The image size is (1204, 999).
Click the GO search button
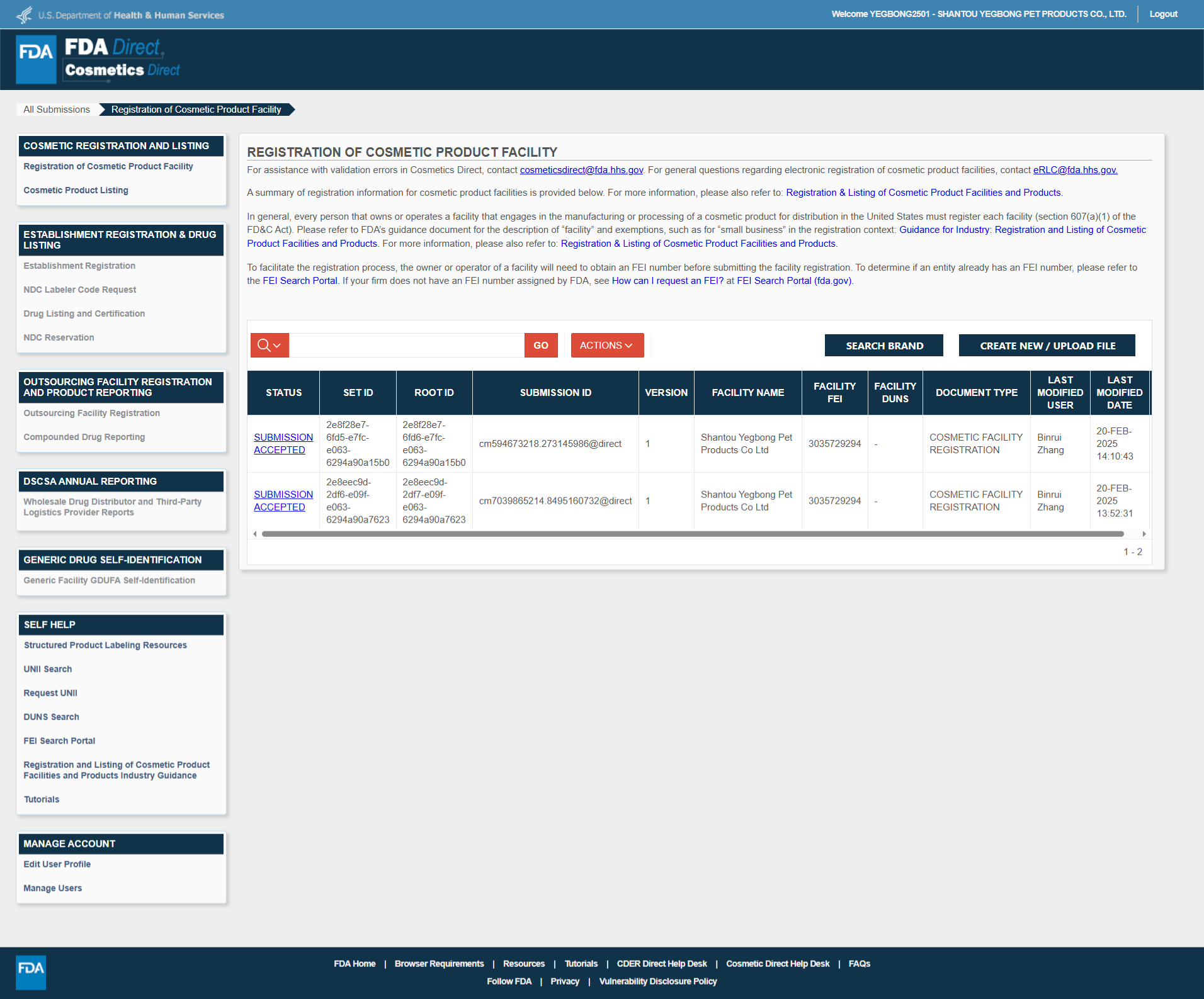[x=541, y=345]
